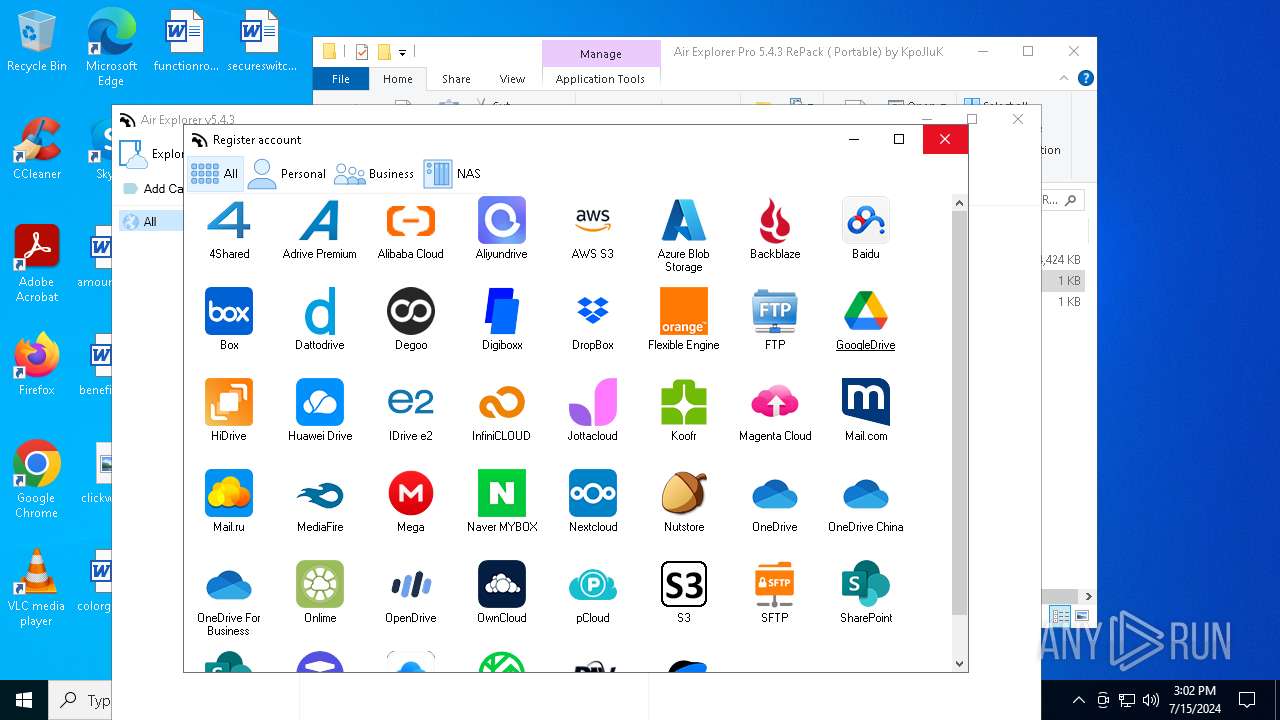Choose Nextcloud server
Viewport: 1280px width, 720px height.
pos(593,502)
